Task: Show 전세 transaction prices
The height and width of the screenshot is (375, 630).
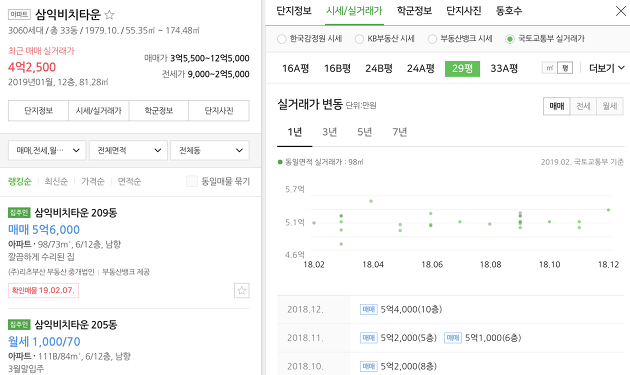Action: point(583,106)
